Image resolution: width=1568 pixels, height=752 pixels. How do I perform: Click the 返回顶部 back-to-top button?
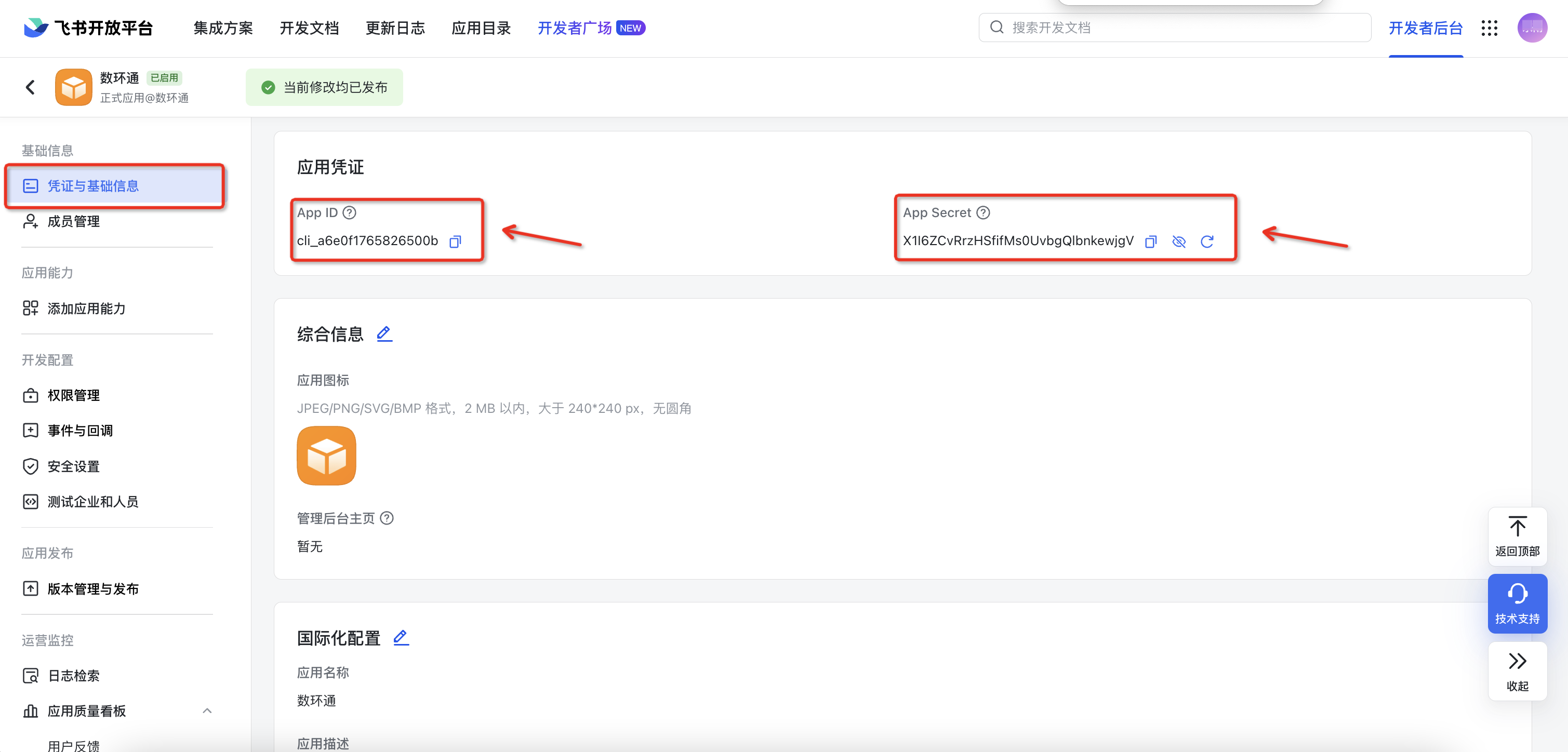(1517, 536)
